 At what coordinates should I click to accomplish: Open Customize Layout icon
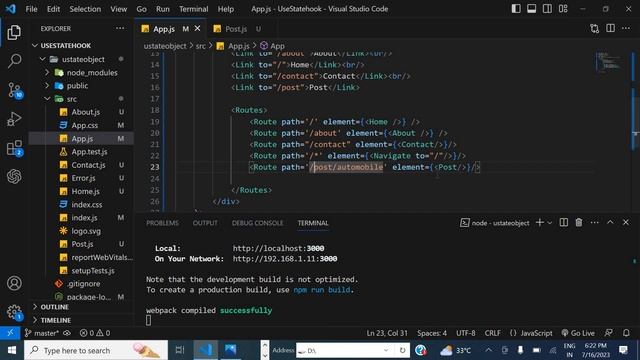click(x=563, y=9)
